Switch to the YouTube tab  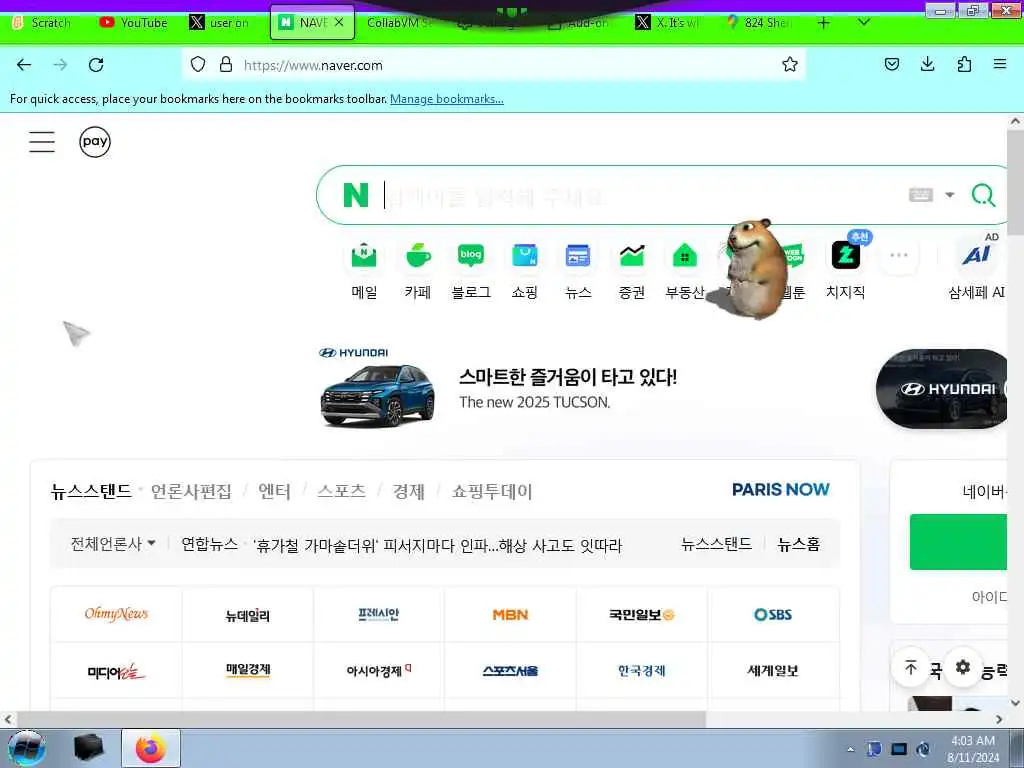pos(134,23)
